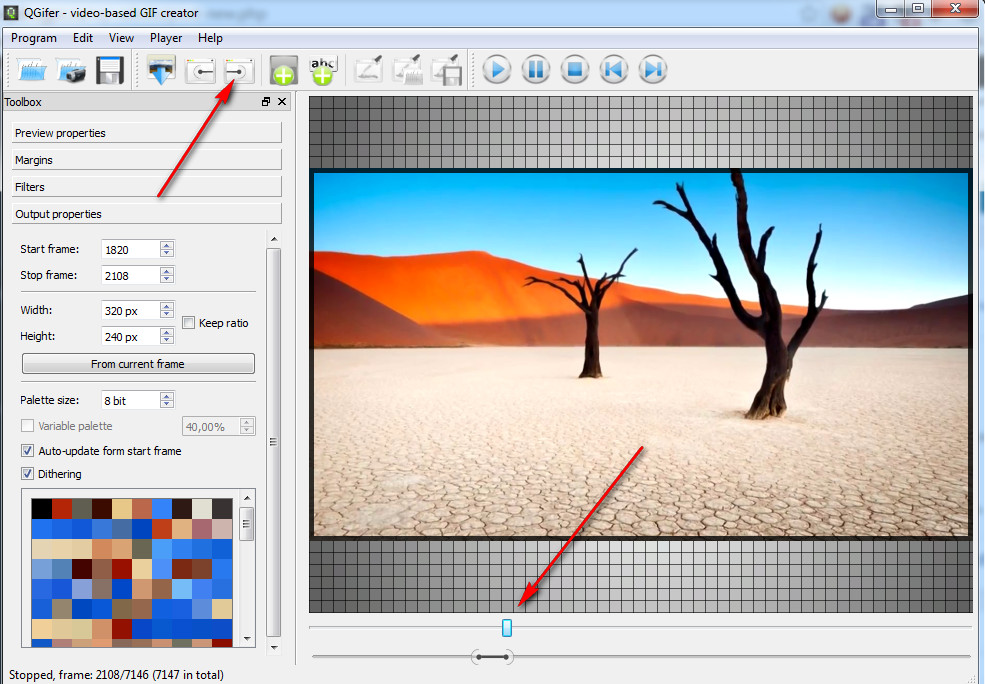Open the Filters section in Toolbox

(146, 187)
